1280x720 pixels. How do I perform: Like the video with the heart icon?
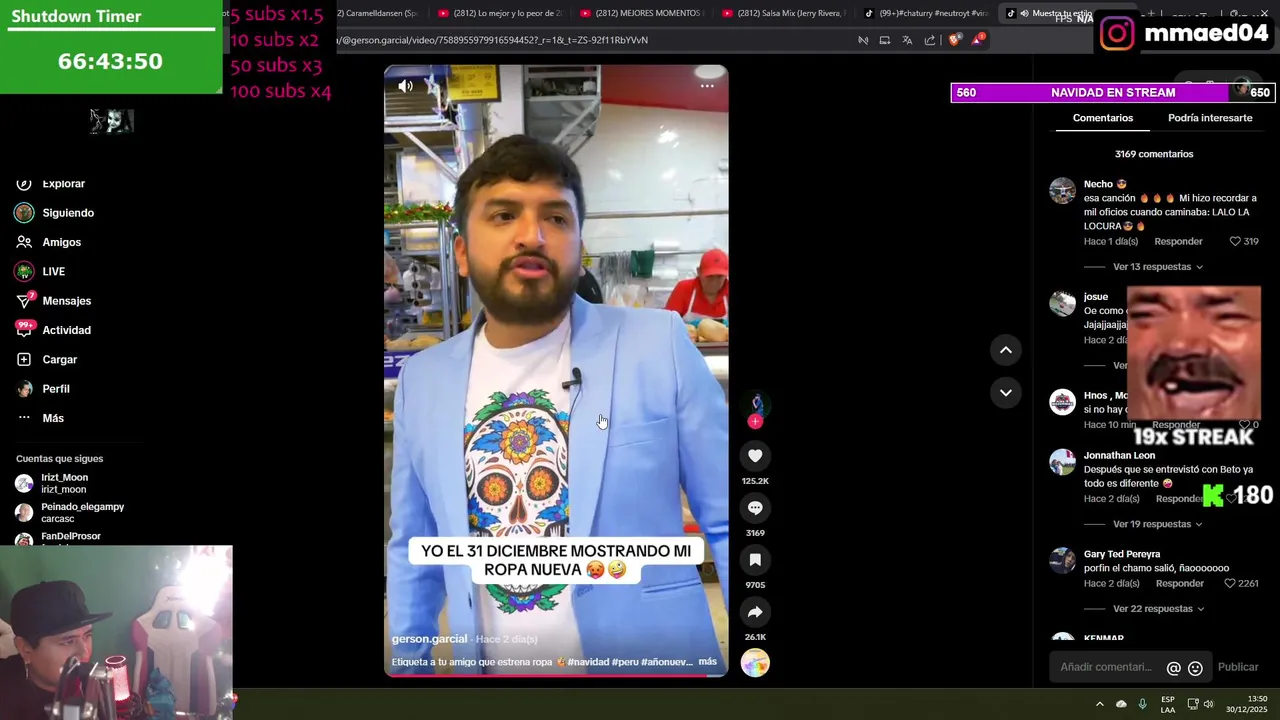click(755, 456)
